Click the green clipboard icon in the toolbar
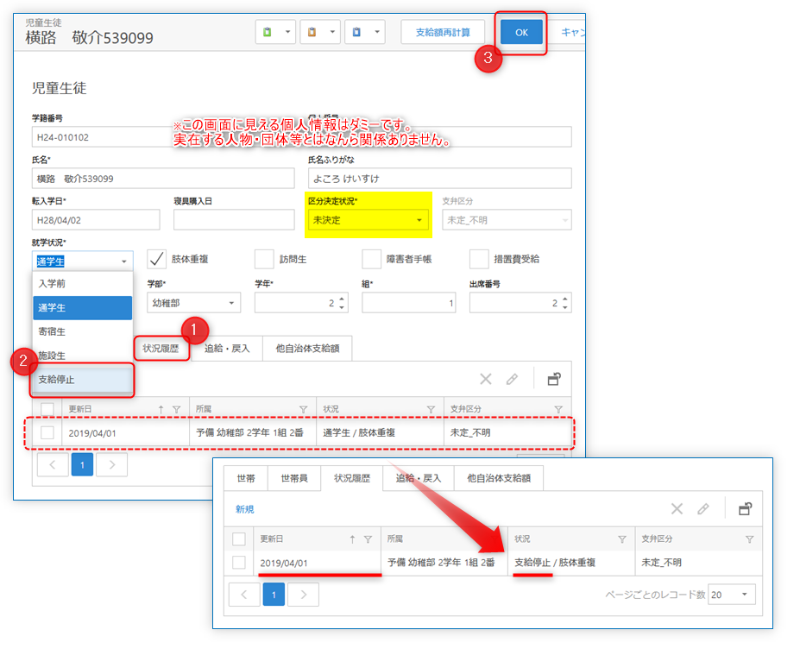800x655 pixels. click(x=267, y=32)
